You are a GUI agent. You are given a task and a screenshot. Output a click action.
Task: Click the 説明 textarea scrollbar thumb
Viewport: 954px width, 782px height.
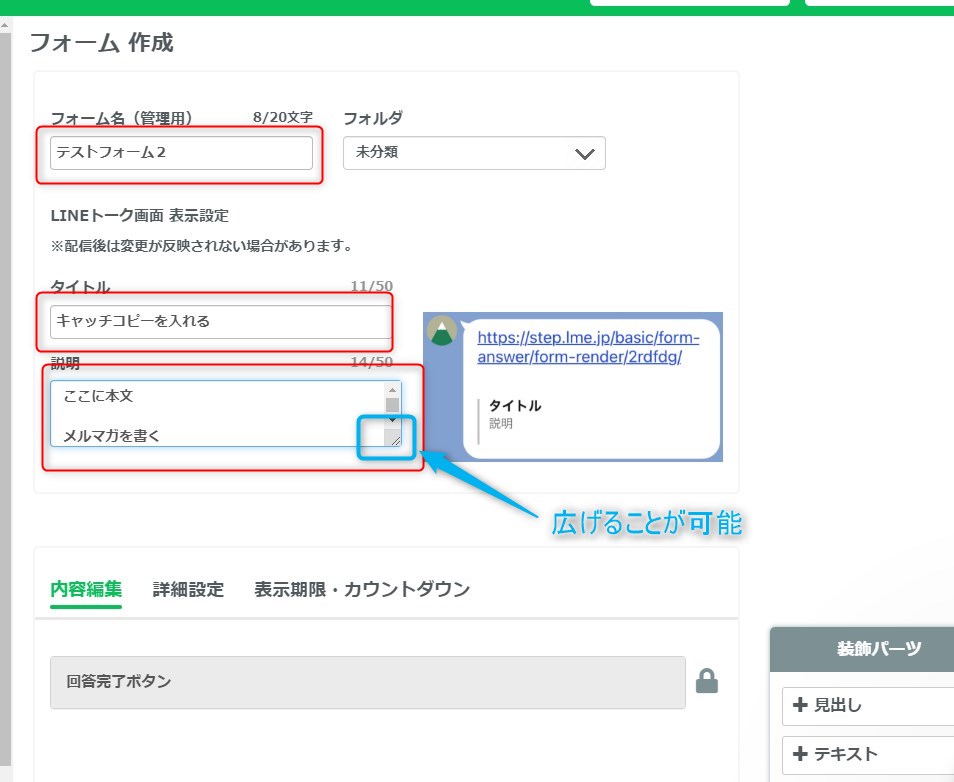click(x=392, y=405)
